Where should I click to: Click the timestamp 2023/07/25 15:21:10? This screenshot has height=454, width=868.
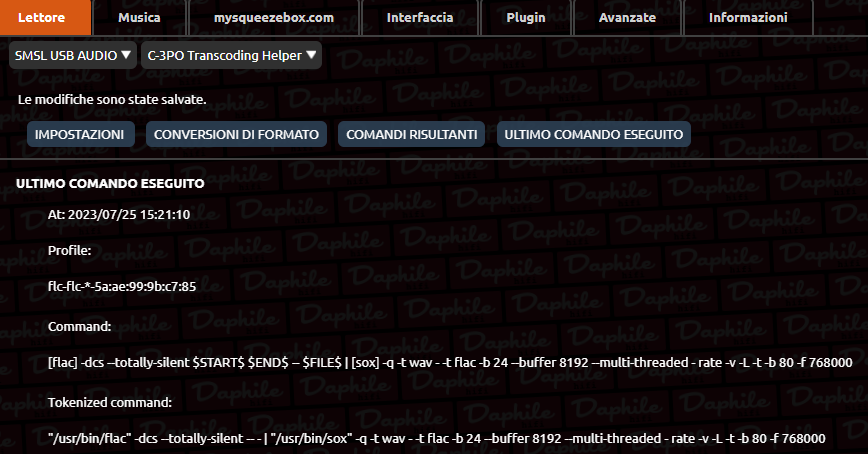pos(129,215)
